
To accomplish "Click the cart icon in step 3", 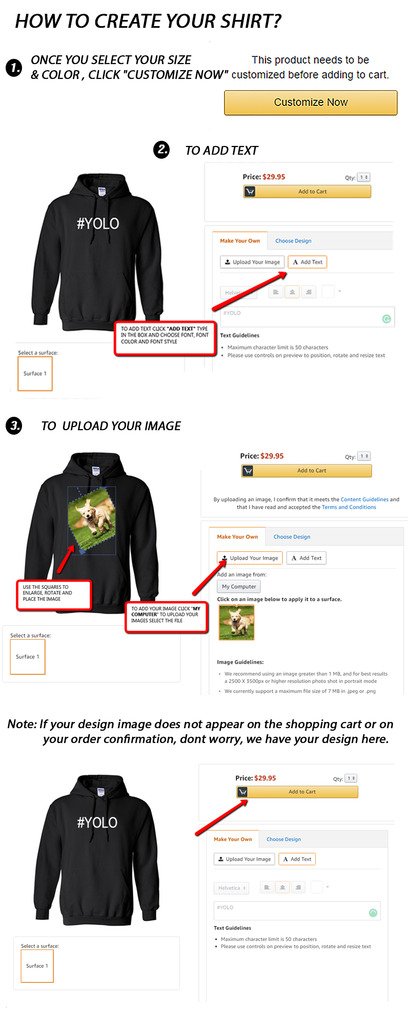I will (x=248, y=470).
